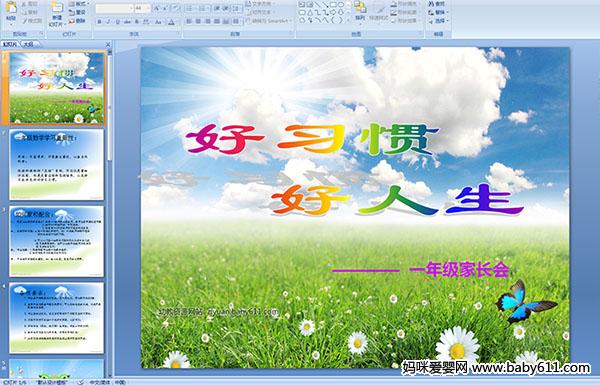Toggle Align Text Right

click(208, 21)
